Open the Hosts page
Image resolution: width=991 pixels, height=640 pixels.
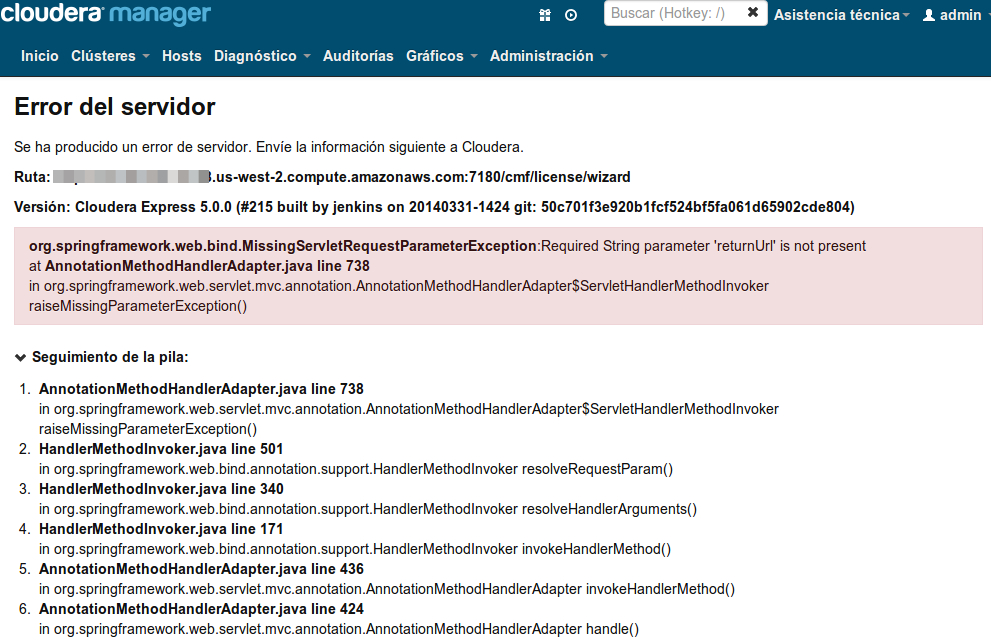tap(181, 56)
